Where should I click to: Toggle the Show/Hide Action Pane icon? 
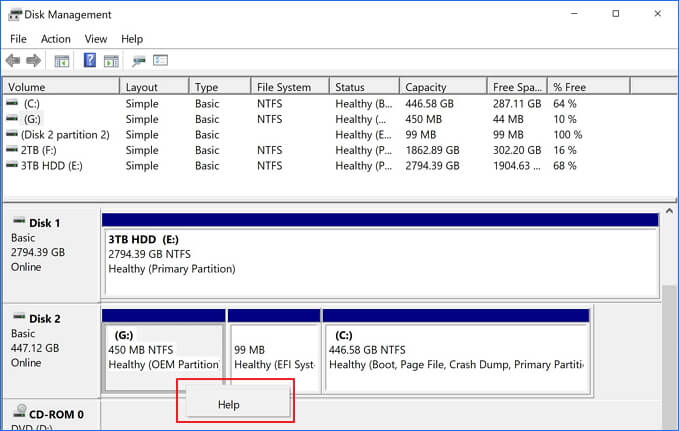tap(111, 61)
